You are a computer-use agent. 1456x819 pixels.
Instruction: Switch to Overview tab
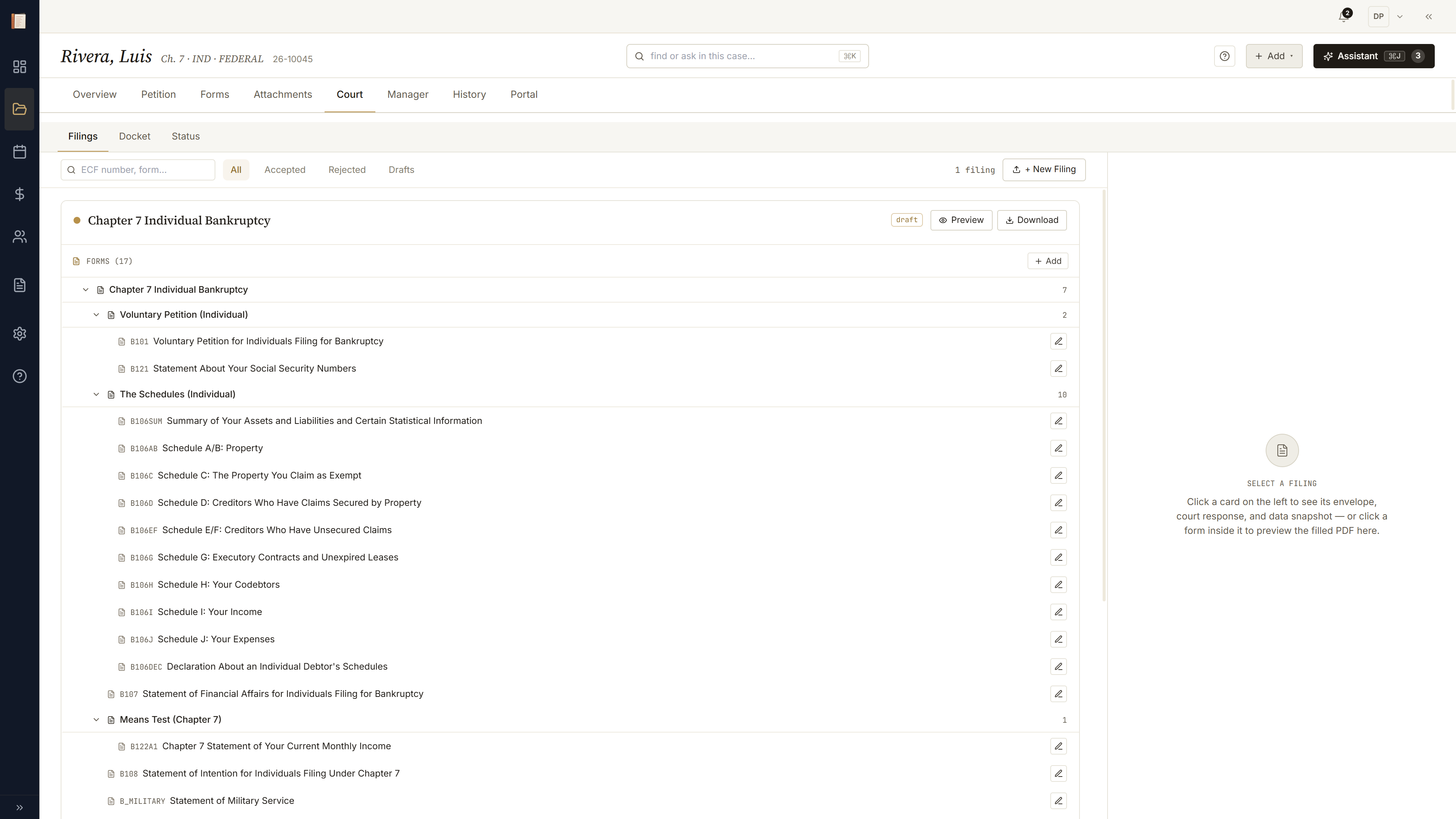click(x=94, y=94)
